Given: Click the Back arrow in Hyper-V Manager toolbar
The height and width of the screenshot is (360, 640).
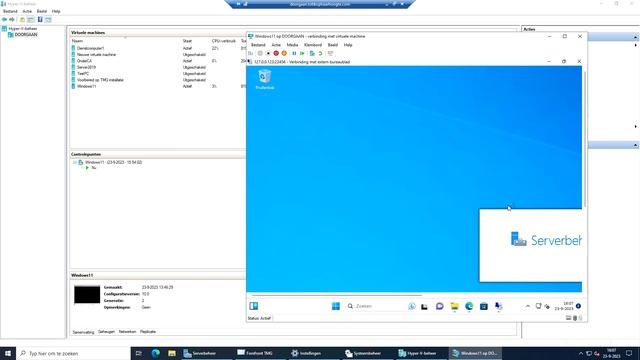Looking at the screenshot, I should 4,20.
